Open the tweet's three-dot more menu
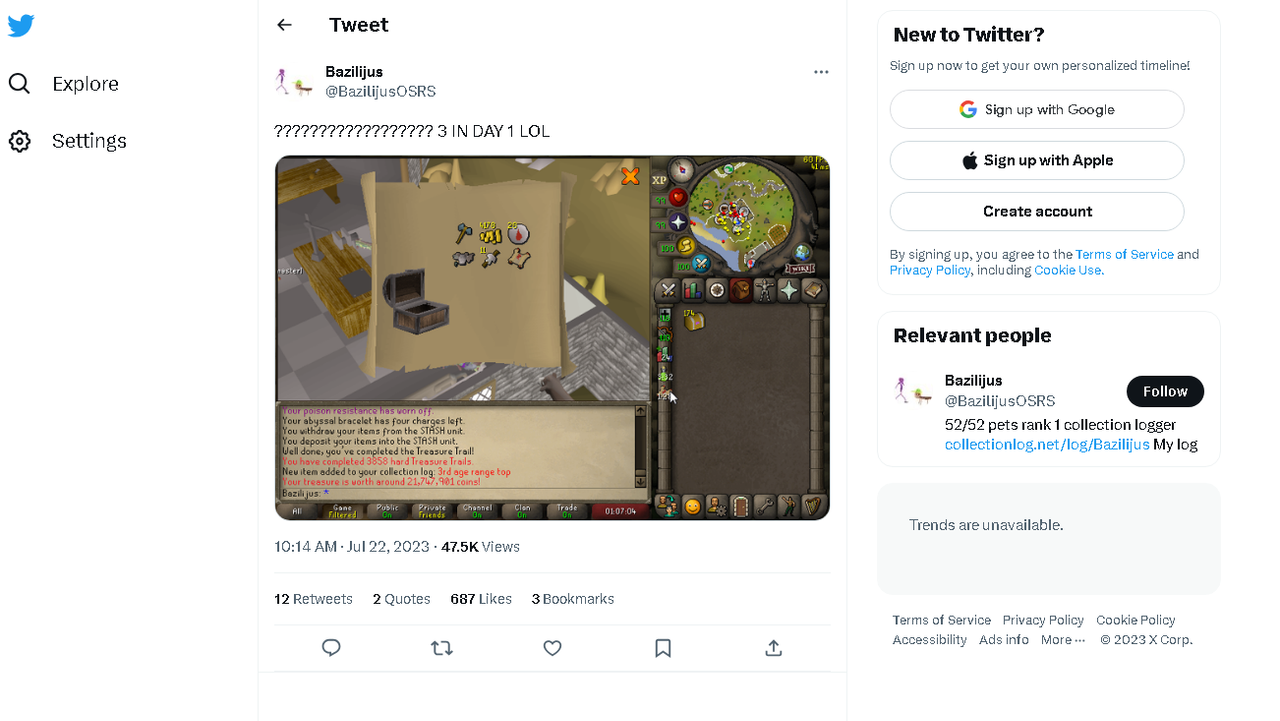The height and width of the screenshot is (721, 1280). pos(821,72)
